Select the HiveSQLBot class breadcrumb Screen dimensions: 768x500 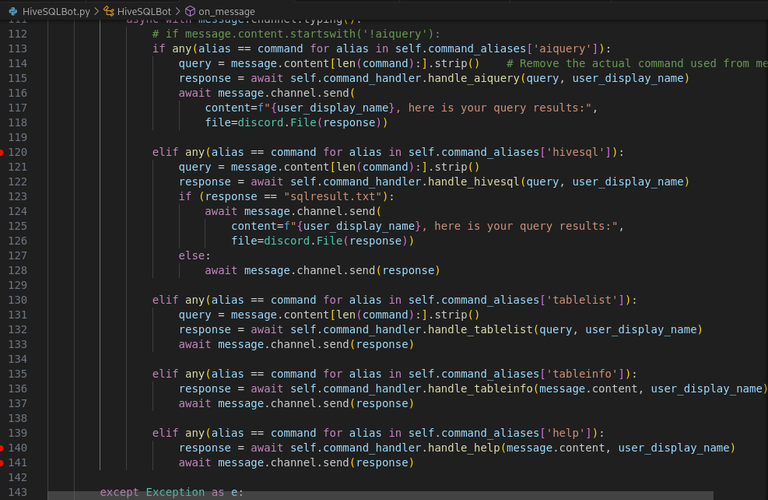(144, 11)
